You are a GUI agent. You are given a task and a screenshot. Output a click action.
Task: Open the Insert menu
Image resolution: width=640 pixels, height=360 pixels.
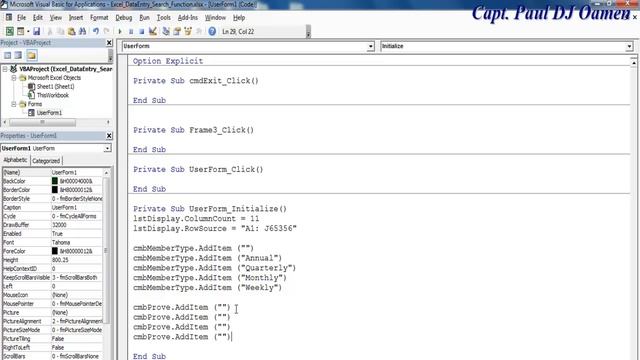click(x=76, y=18)
